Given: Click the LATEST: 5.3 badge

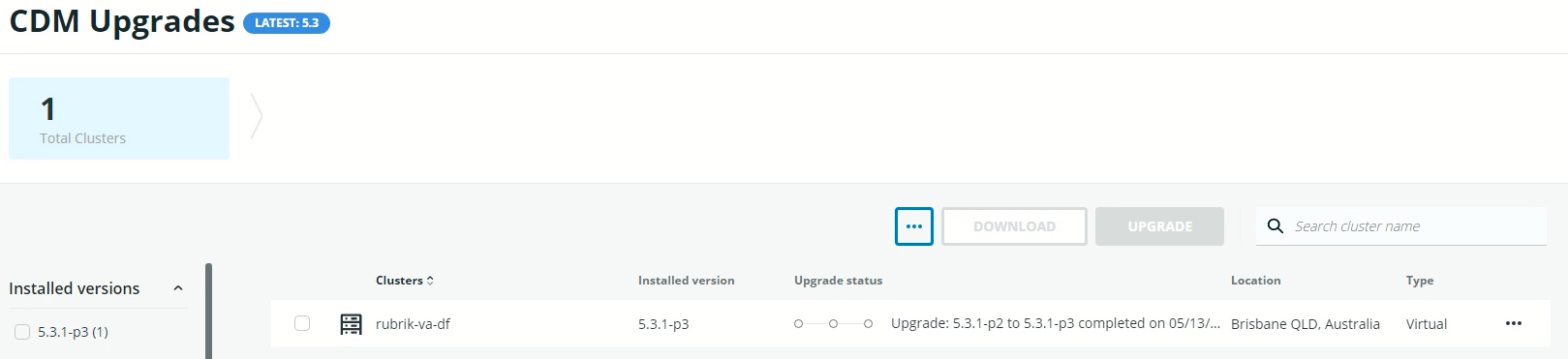Looking at the screenshot, I should coord(287,23).
